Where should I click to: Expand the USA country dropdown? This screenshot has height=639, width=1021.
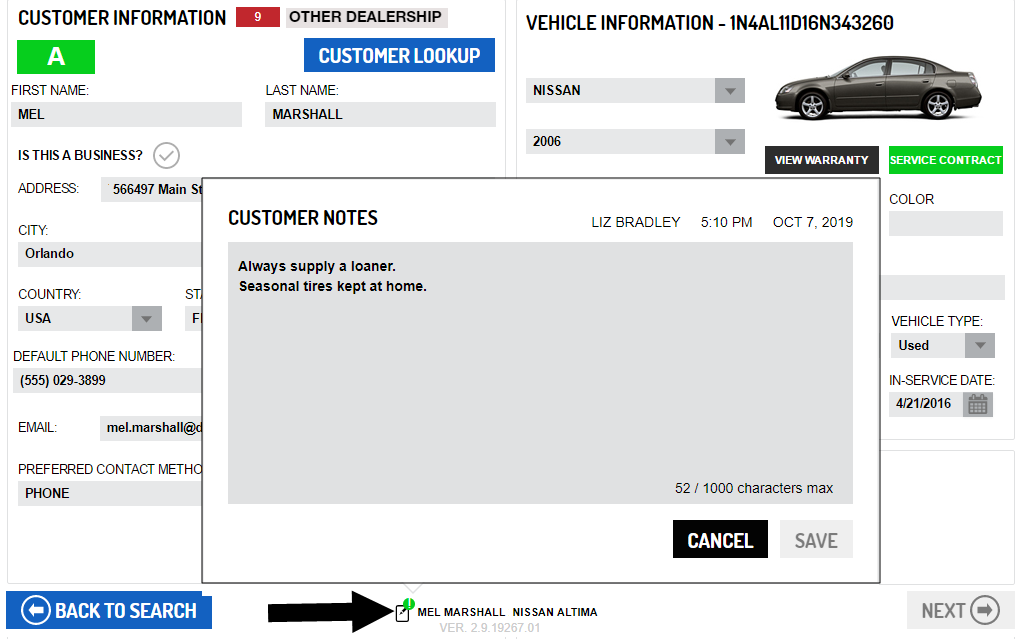147,319
